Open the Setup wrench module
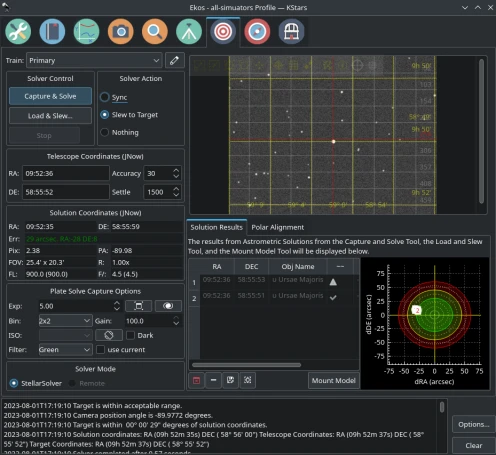 pyautogui.click(x=18, y=32)
